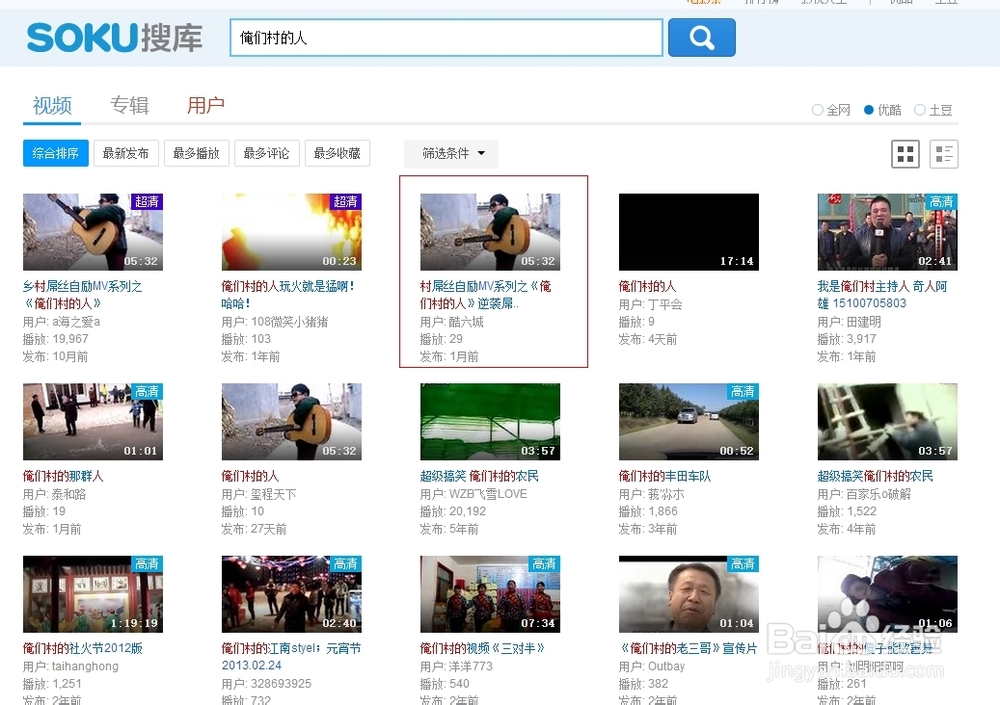Sort results by 最多收藏
1000x705 pixels.
point(337,153)
